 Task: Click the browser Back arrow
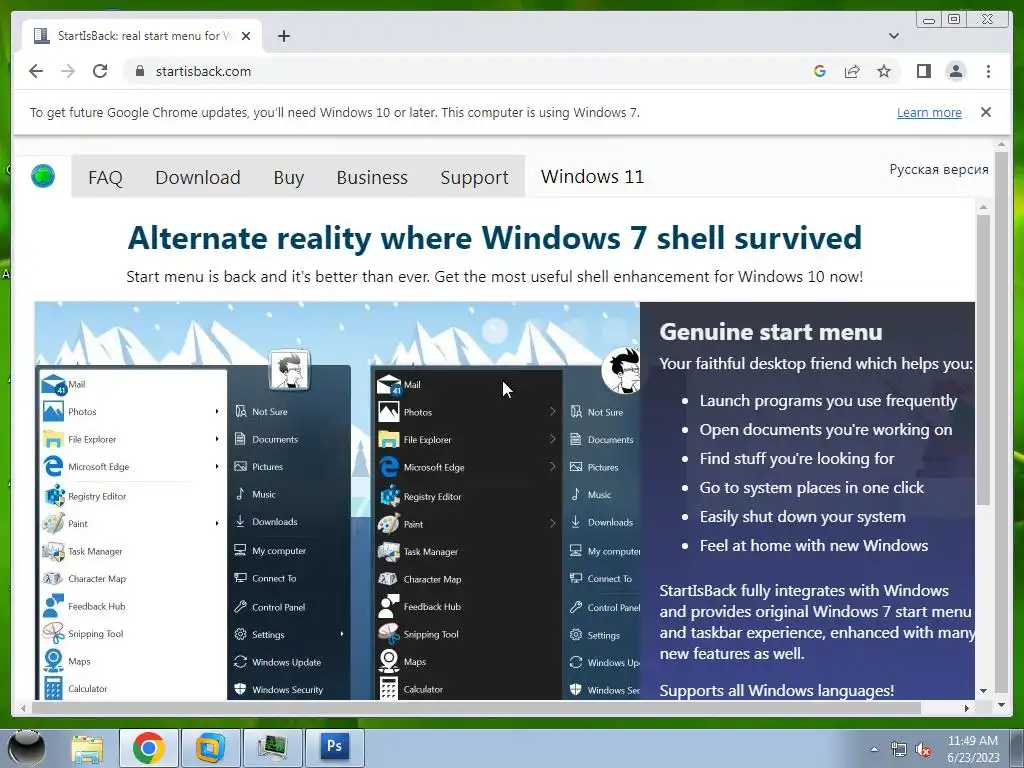coord(36,71)
